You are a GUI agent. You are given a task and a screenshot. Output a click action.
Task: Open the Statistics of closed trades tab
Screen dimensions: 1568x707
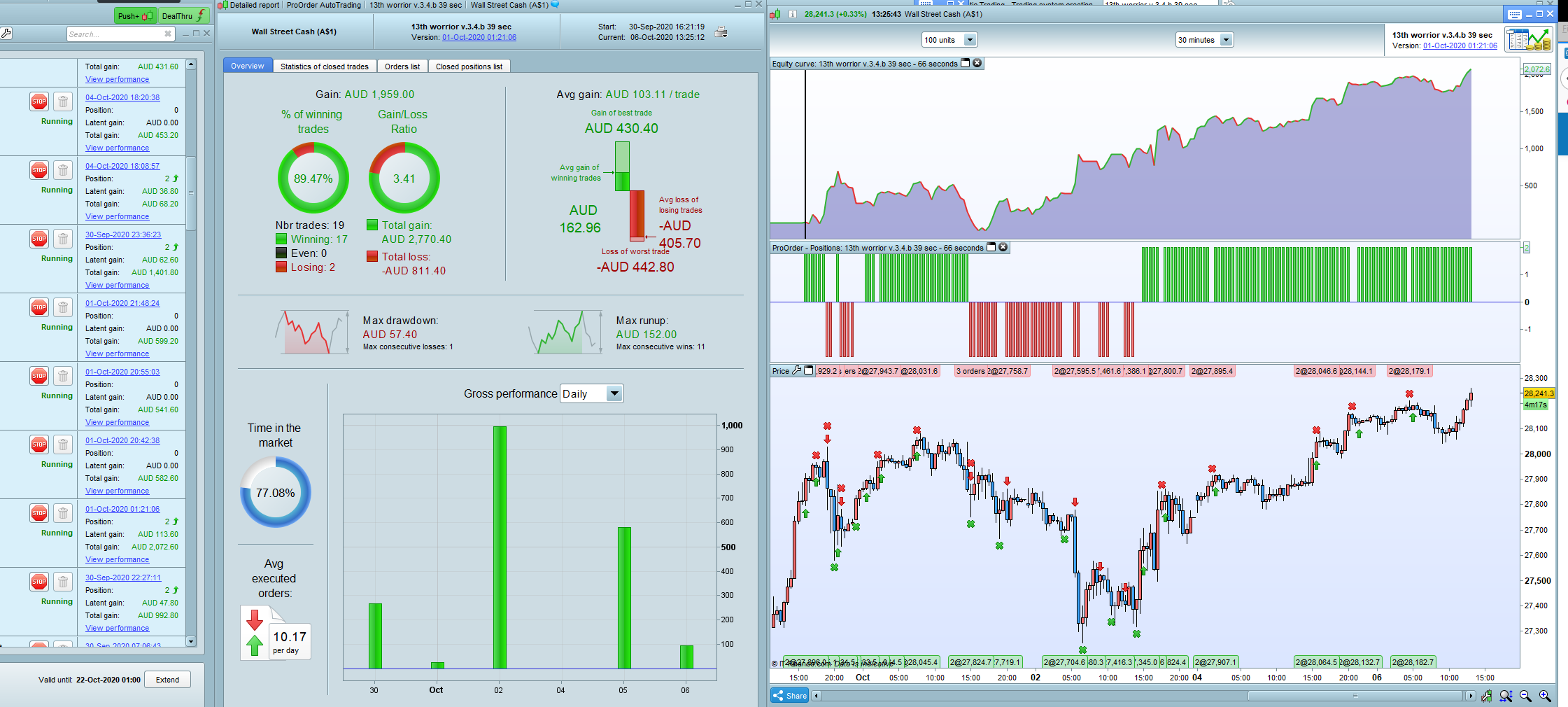(x=325, y=66)
